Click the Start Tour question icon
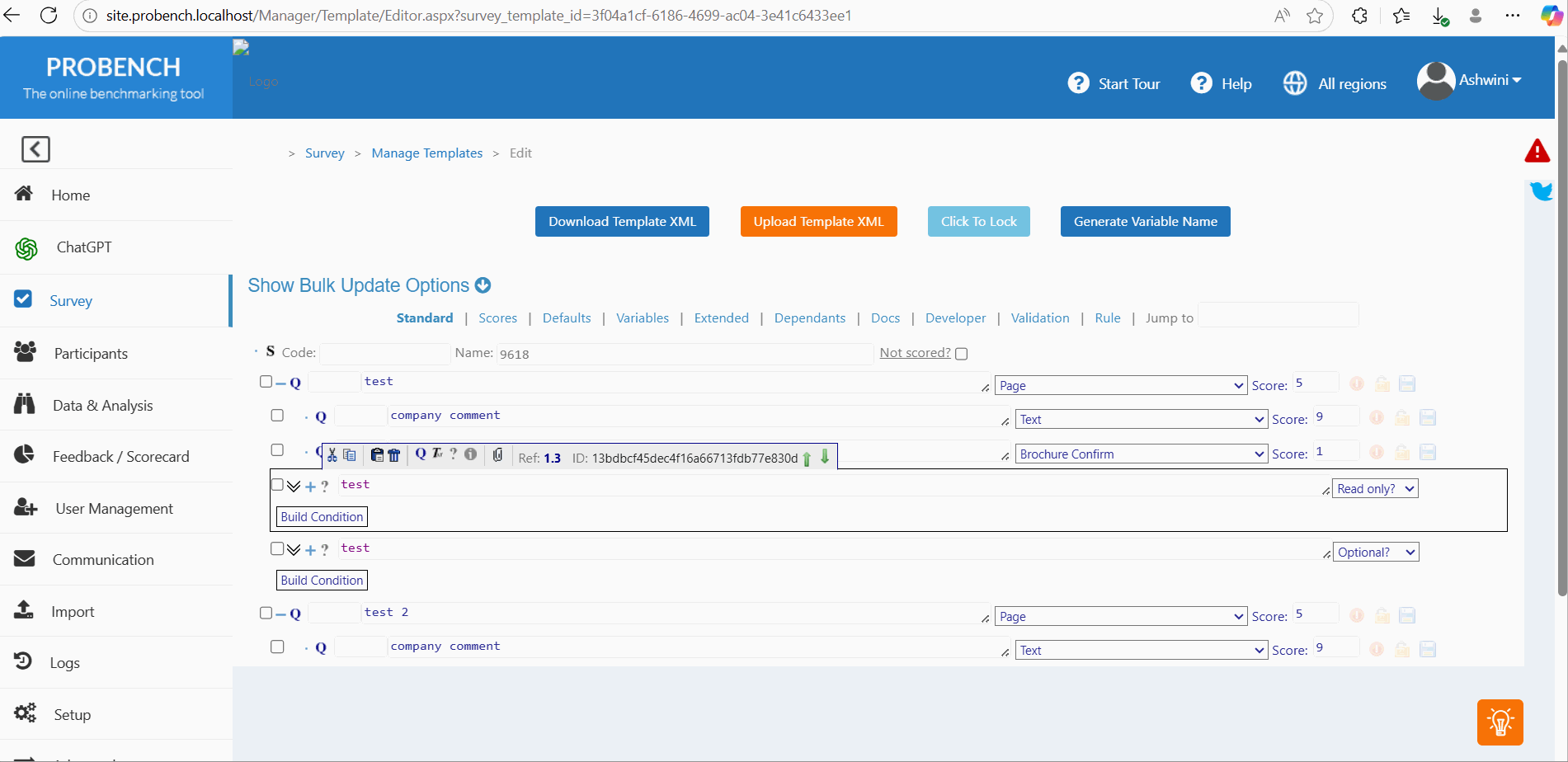This screenshot has width=1568, height=762. pos(1078,83)
